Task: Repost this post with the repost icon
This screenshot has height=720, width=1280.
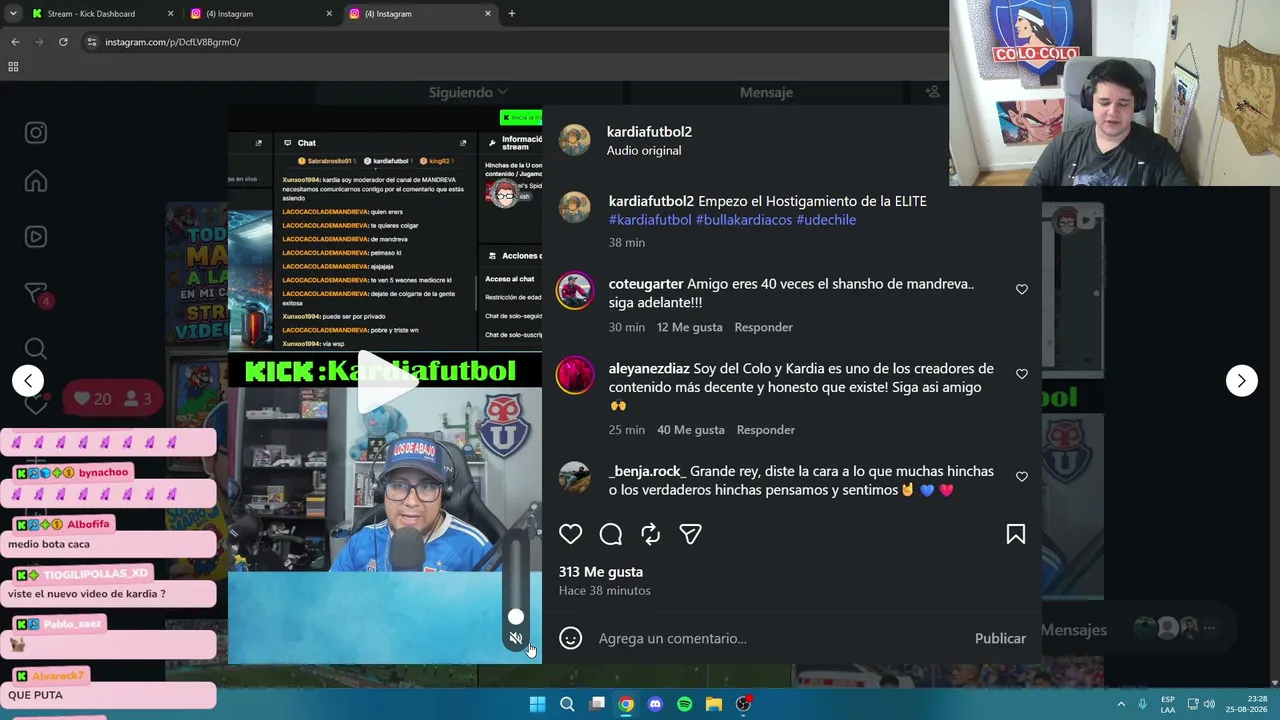Action: (x=651, y=534)
